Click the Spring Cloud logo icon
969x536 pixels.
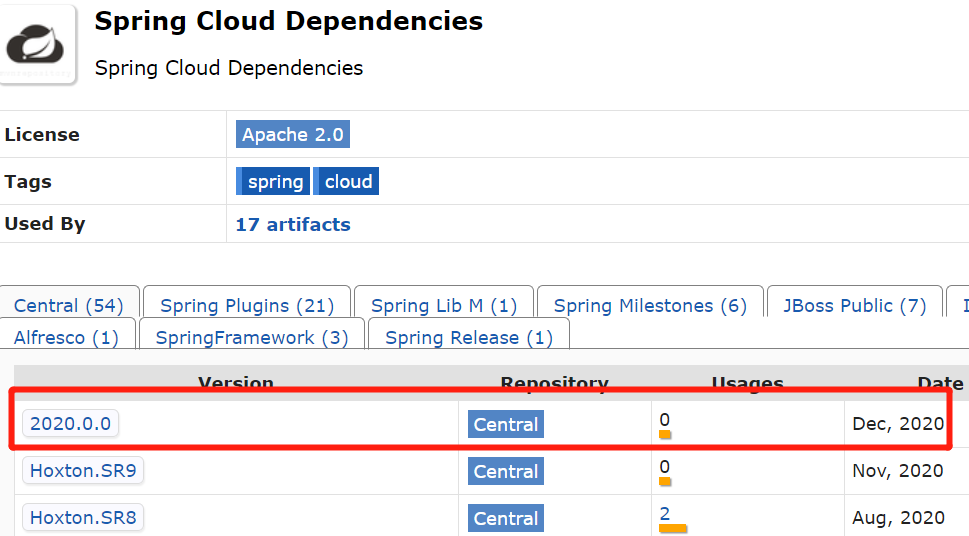(x=38, y=45)
